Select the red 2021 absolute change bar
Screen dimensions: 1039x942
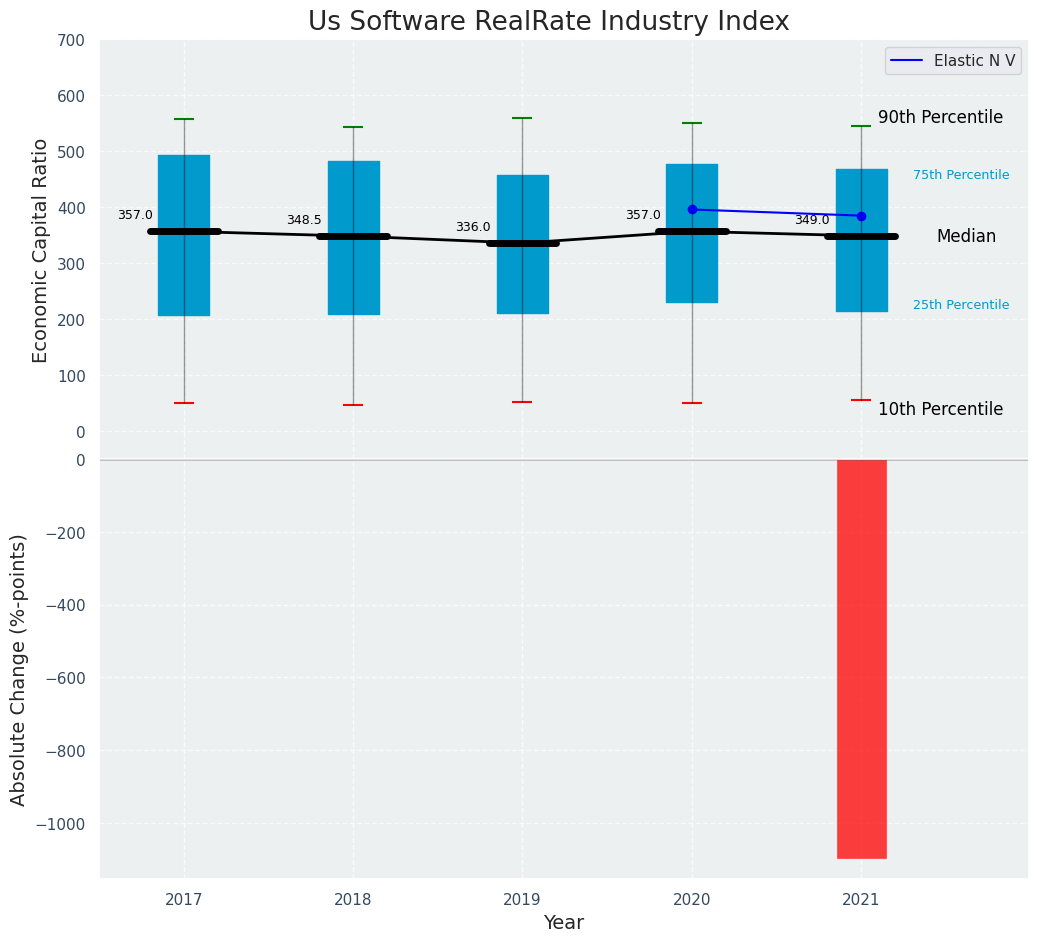click(861, 659)
